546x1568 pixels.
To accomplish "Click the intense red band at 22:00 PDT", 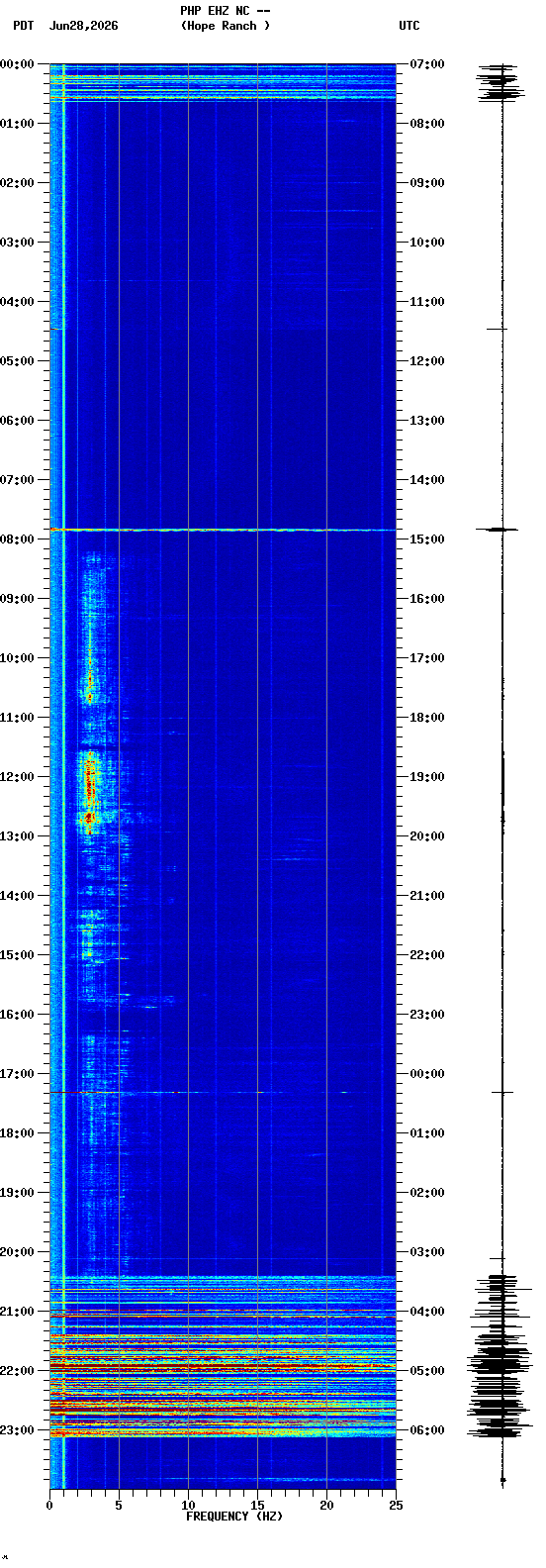I will [x=223, y=1368].
